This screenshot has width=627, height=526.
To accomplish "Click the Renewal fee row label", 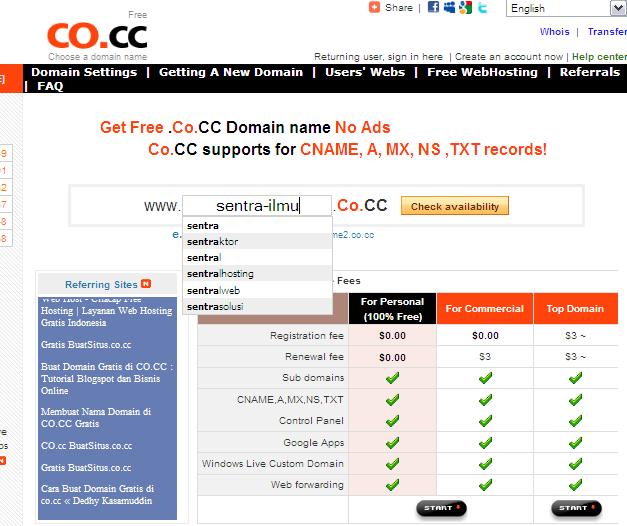I will tap(314, 356).
